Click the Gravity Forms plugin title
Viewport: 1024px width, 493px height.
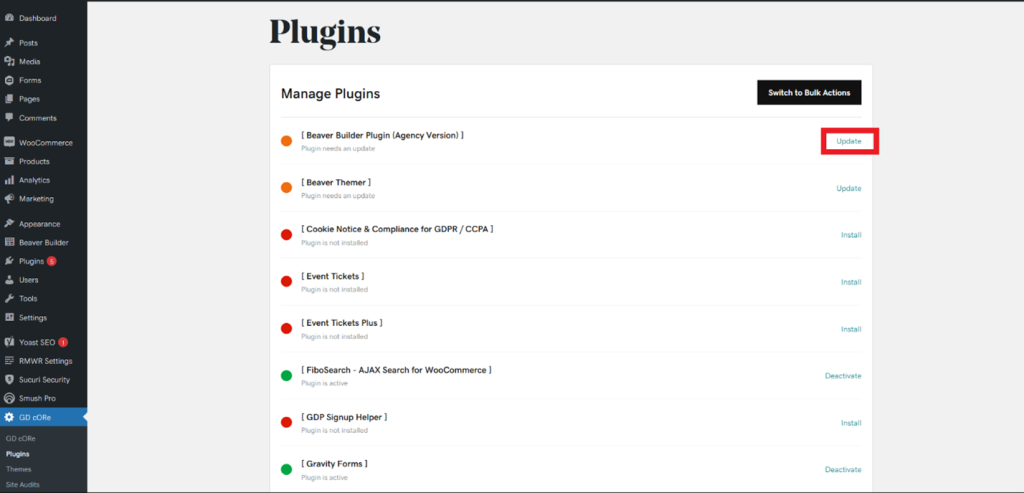click(334, 464)
